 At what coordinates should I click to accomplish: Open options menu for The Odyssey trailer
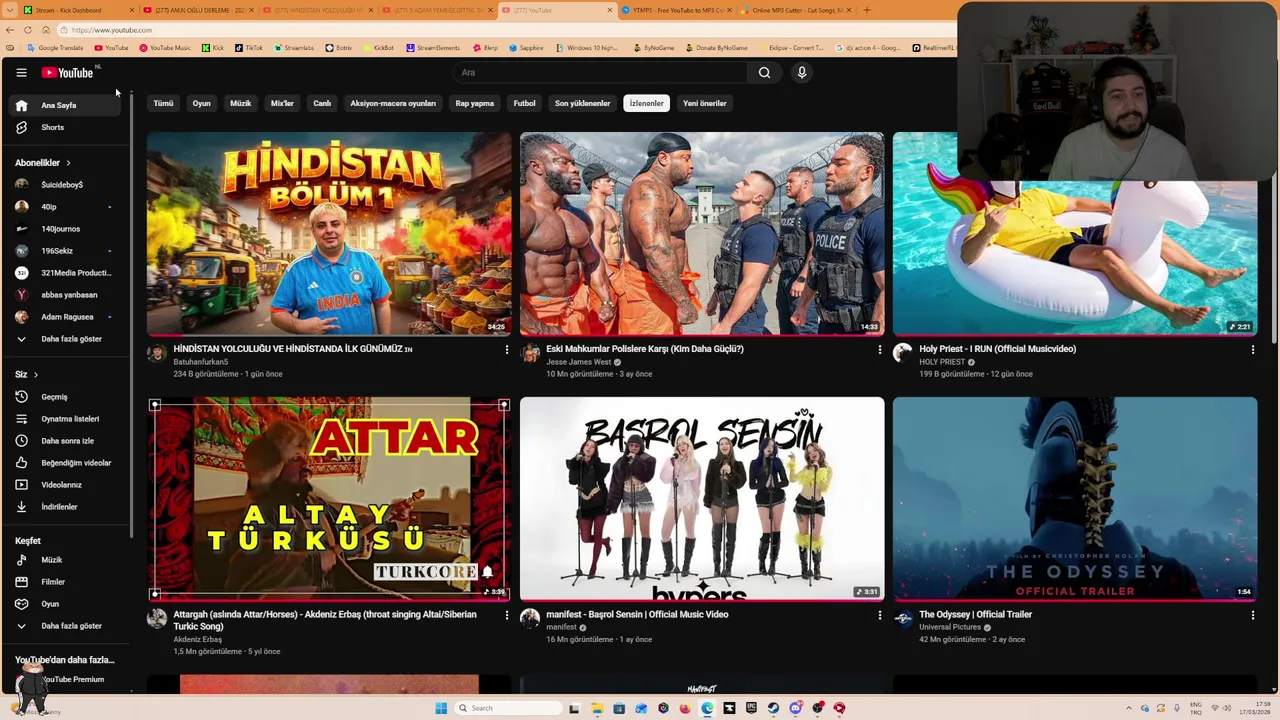point(1252,615)
